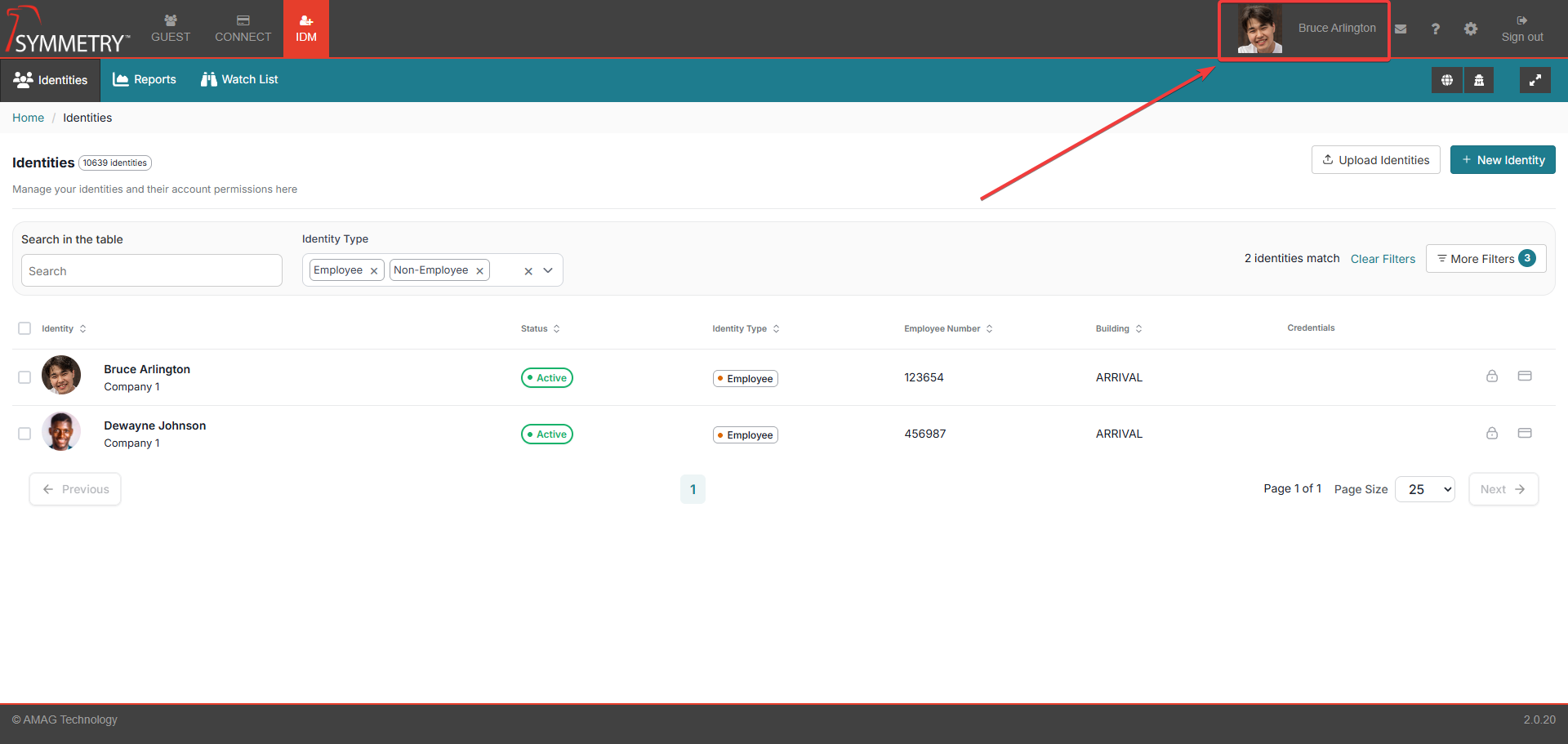Open the Watch List tab
This screenshot has height=744, width=1568.
coord(239,79)
